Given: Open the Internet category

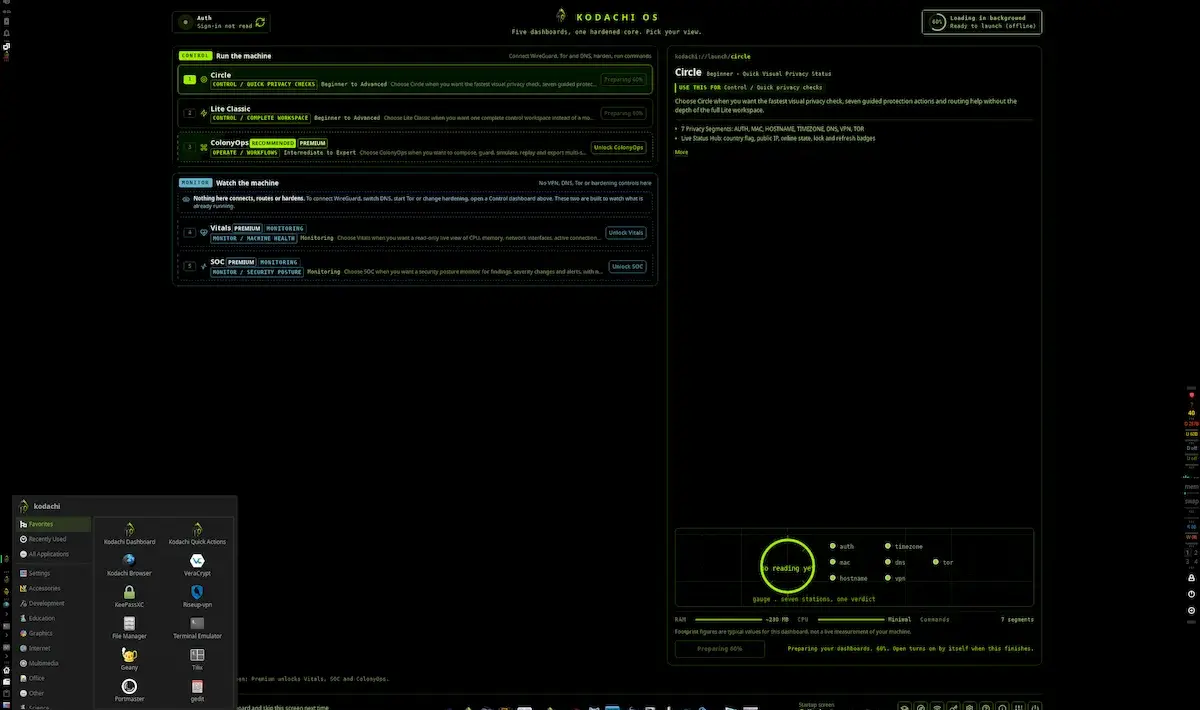Looking at the screenshot, I should coord(54,648).
